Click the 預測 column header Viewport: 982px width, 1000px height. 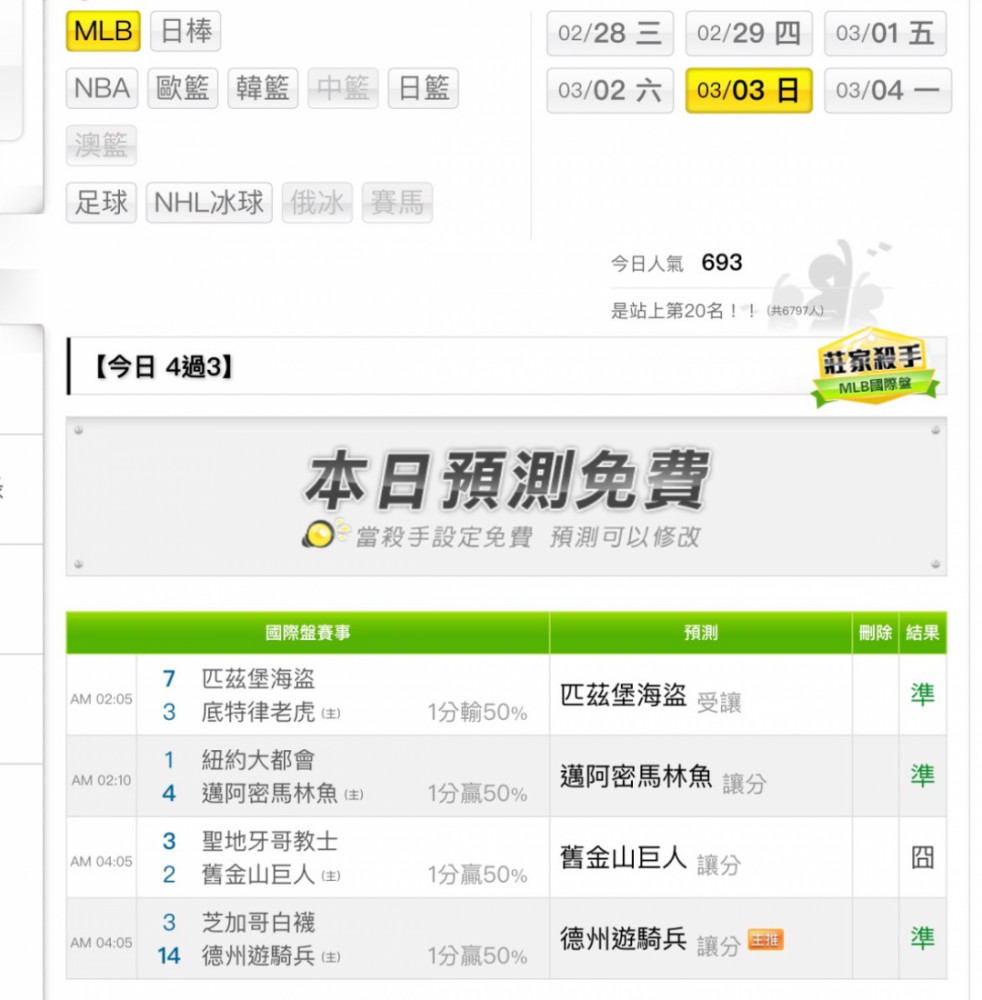pyautogui.click(x=701, y=633)
